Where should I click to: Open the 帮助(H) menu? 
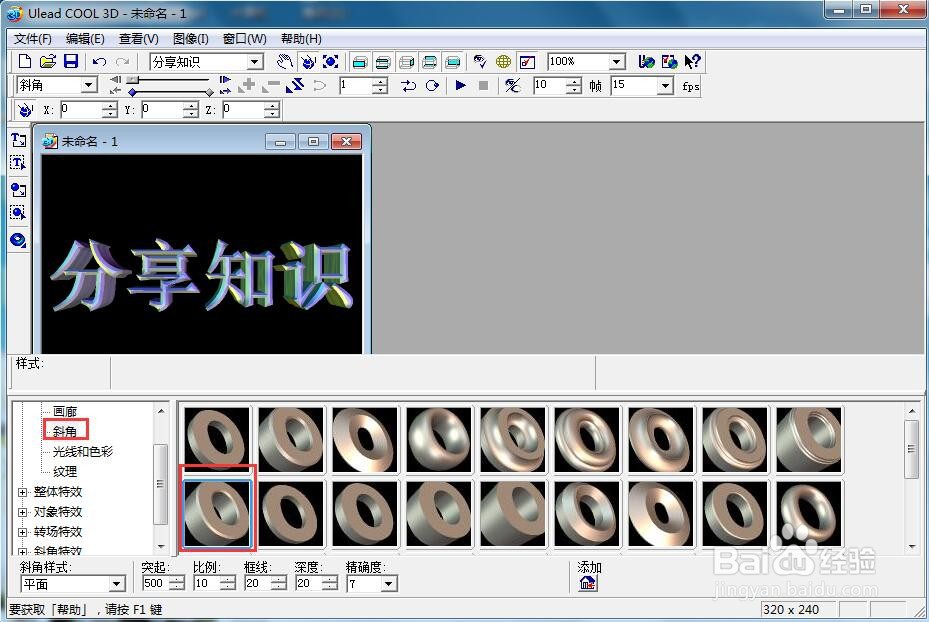point(301,39)
